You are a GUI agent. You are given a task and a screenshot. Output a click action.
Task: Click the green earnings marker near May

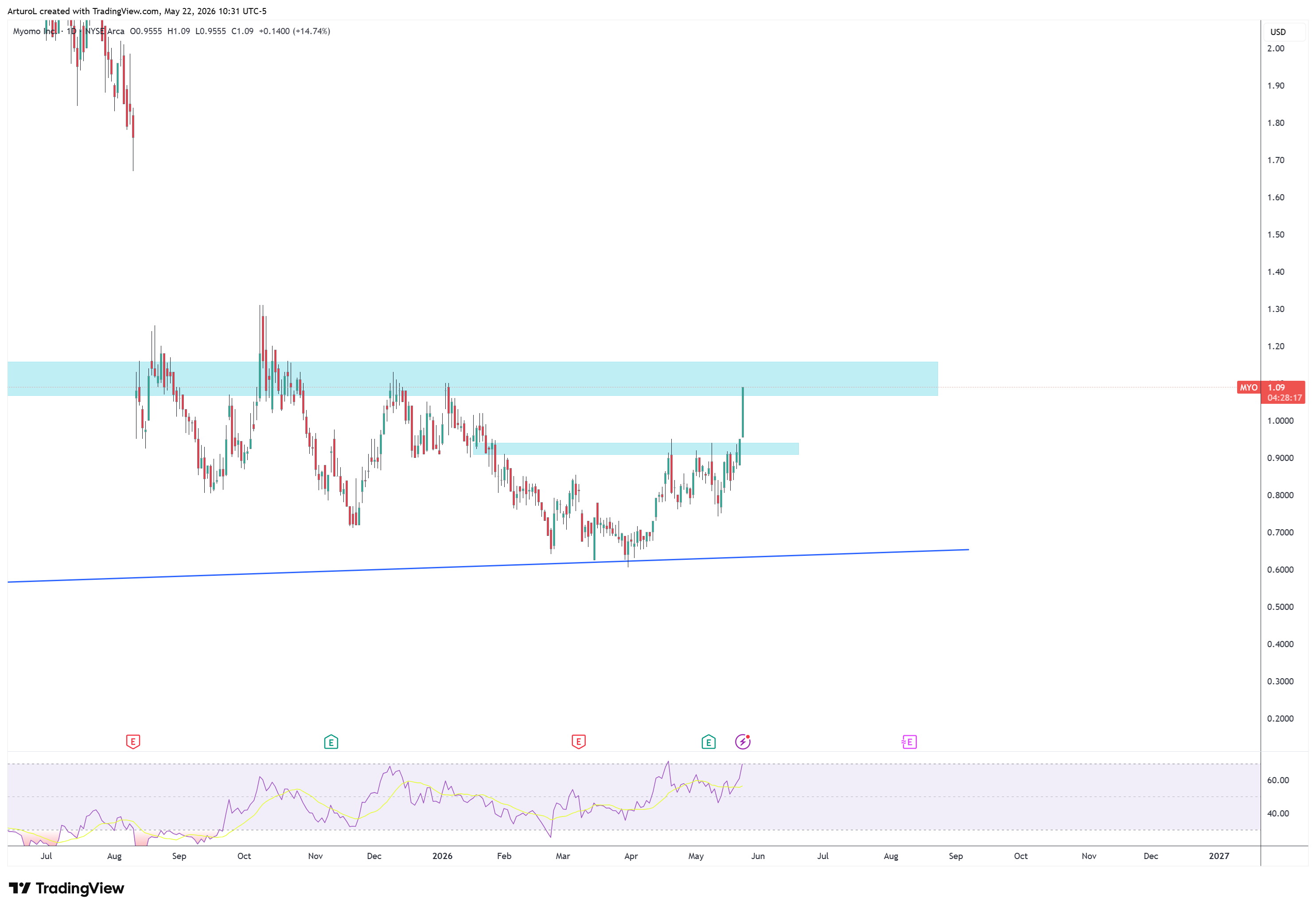[709, 741]
